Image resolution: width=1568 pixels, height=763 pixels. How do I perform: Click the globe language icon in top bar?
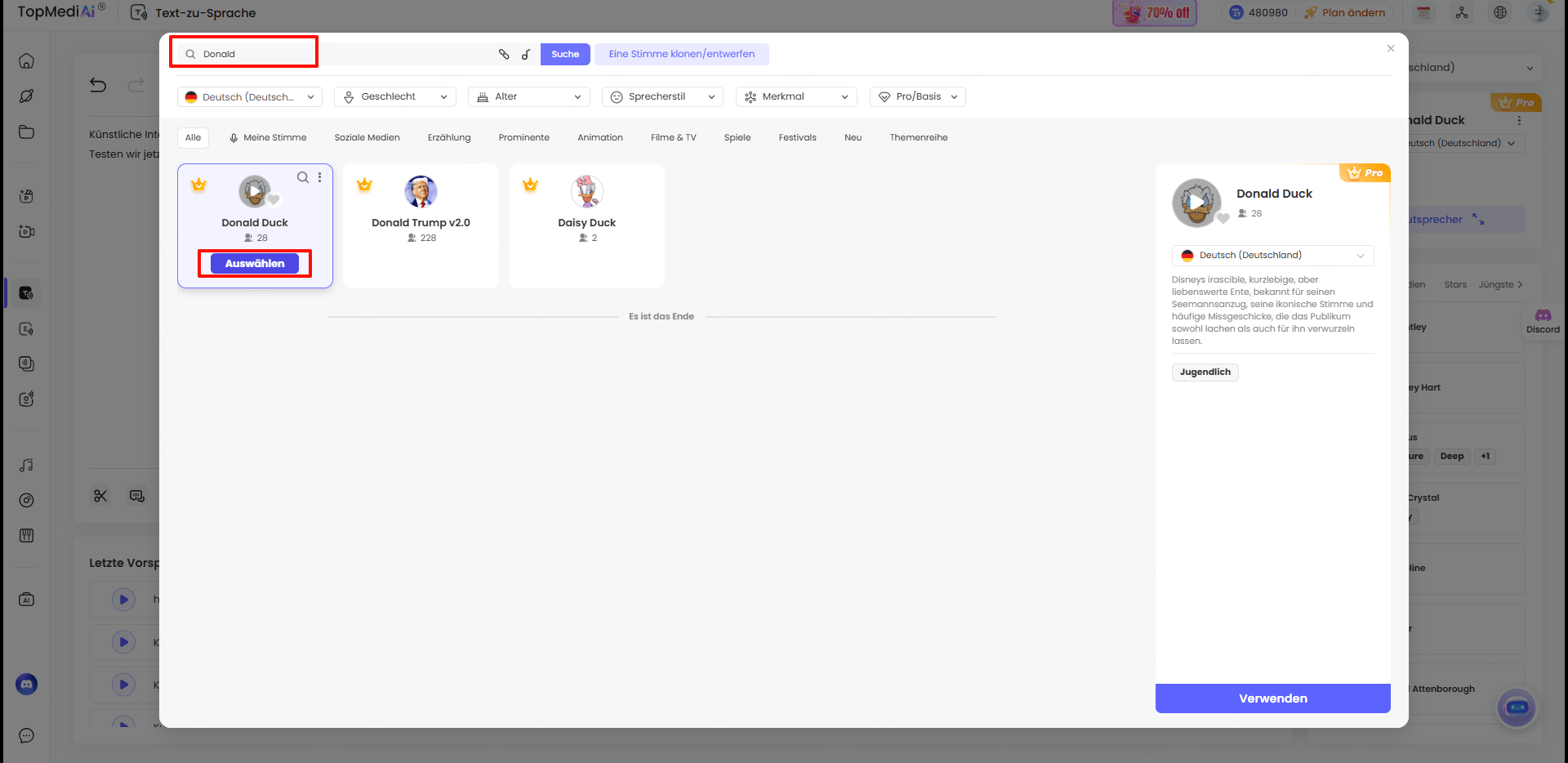1500,12
